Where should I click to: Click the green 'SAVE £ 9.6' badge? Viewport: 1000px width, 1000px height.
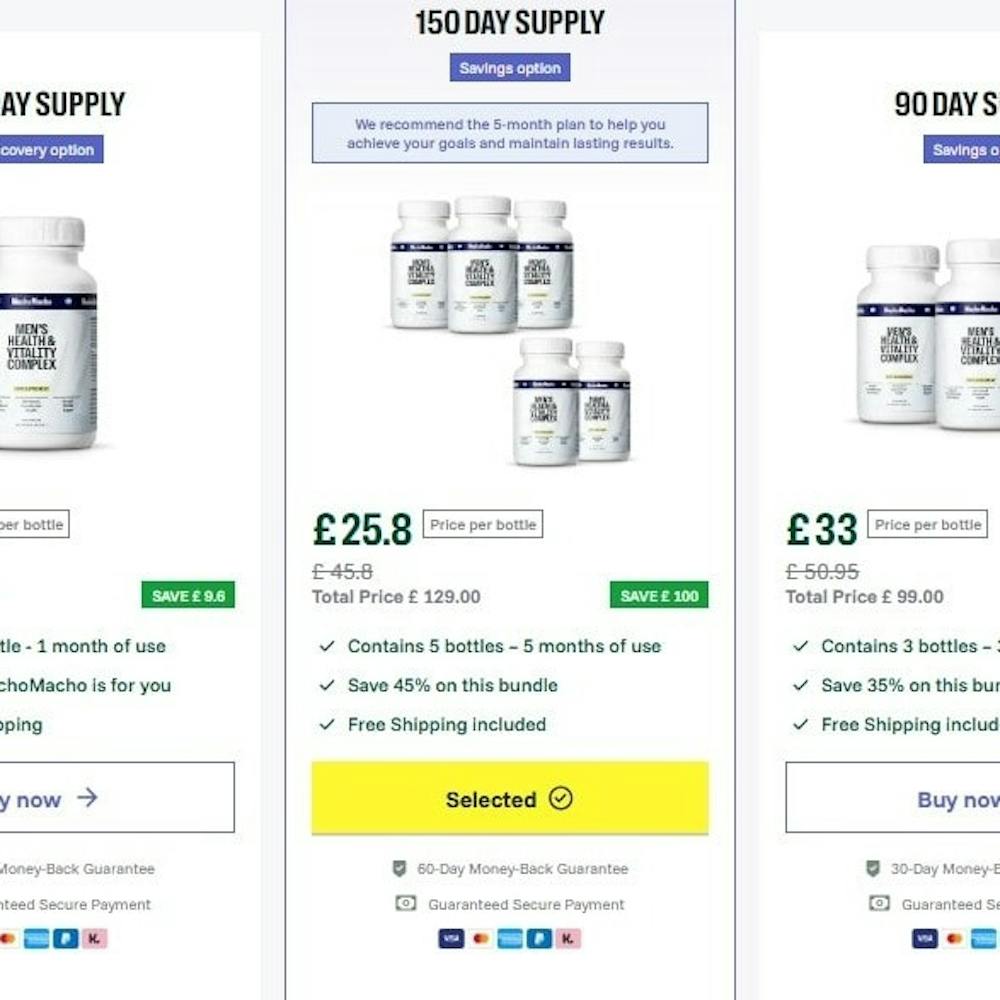[188, 596]
